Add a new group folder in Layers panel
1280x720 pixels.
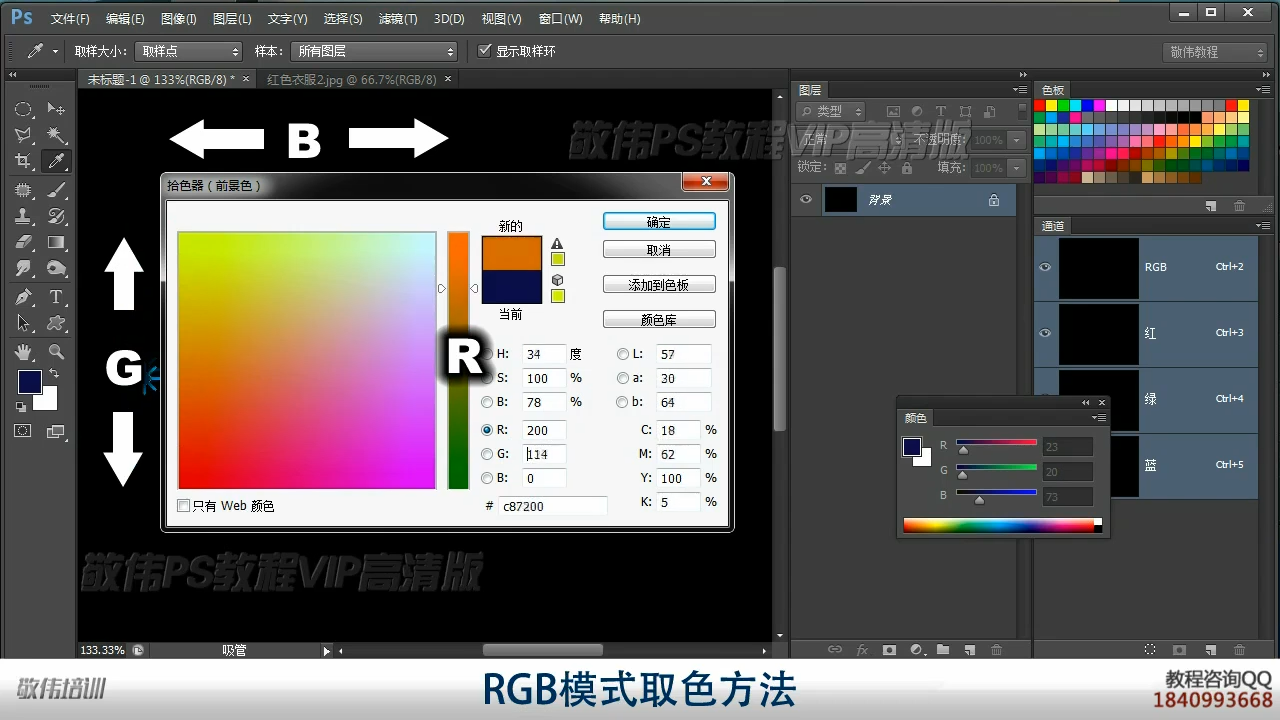click(942, 650)
